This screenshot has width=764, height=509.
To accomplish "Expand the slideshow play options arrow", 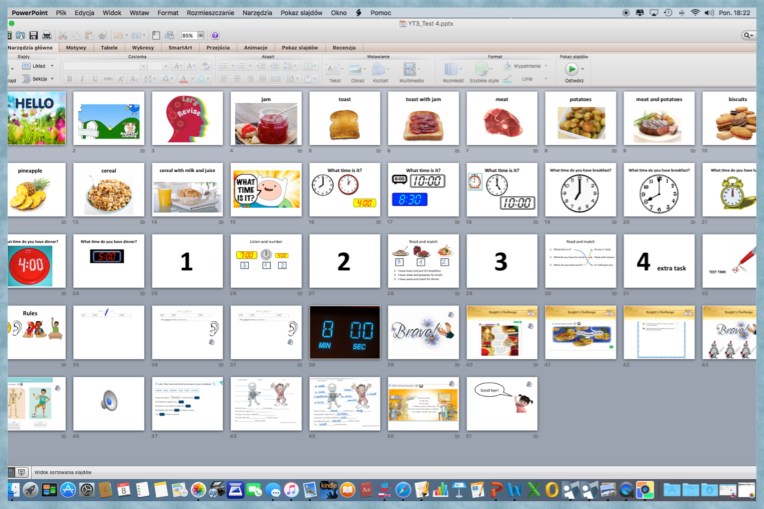I will (582, 69).
